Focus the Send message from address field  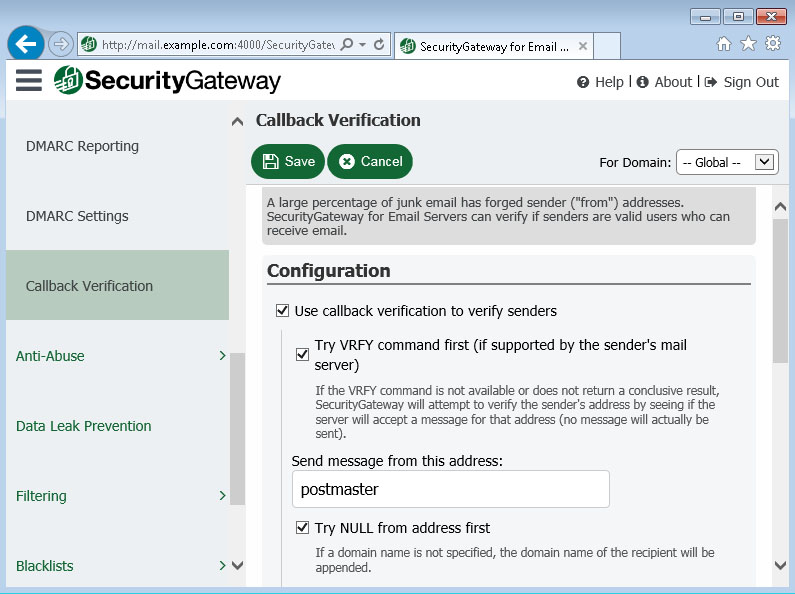(x=451, y=489)
